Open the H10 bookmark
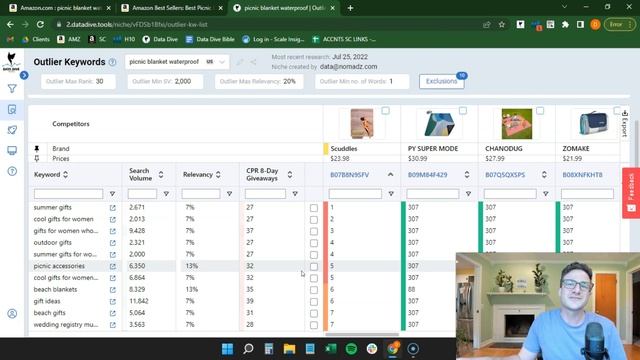Image resolution: width=640 pixels, height=360 pixels. [x=124, y=39]
